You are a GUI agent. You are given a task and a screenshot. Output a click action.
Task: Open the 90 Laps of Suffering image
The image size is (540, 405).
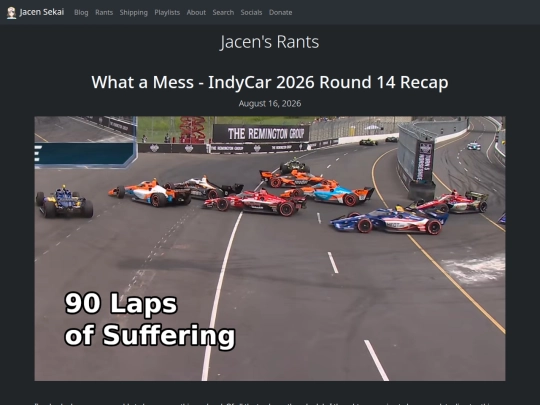[270, 249]
